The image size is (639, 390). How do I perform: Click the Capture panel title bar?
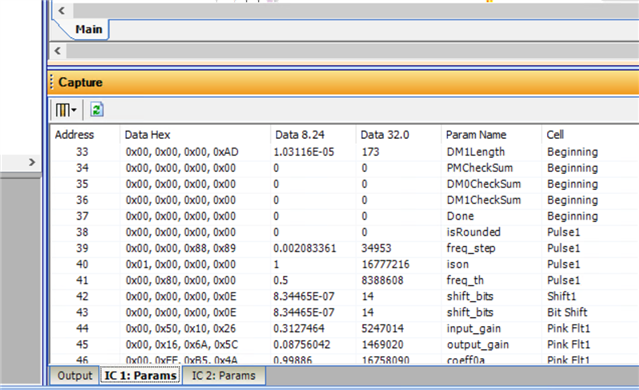point(344,82)
